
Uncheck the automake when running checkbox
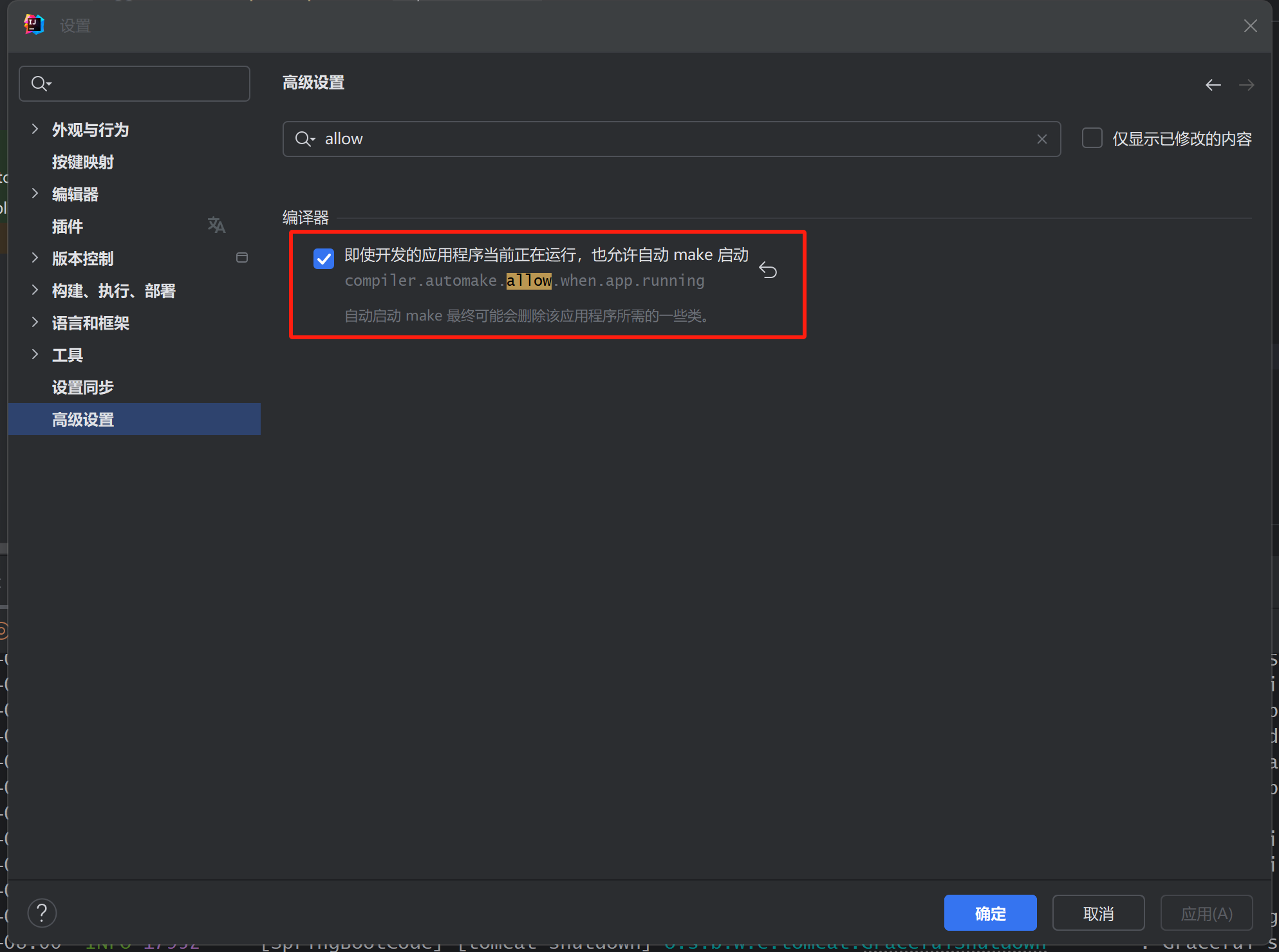324,259
